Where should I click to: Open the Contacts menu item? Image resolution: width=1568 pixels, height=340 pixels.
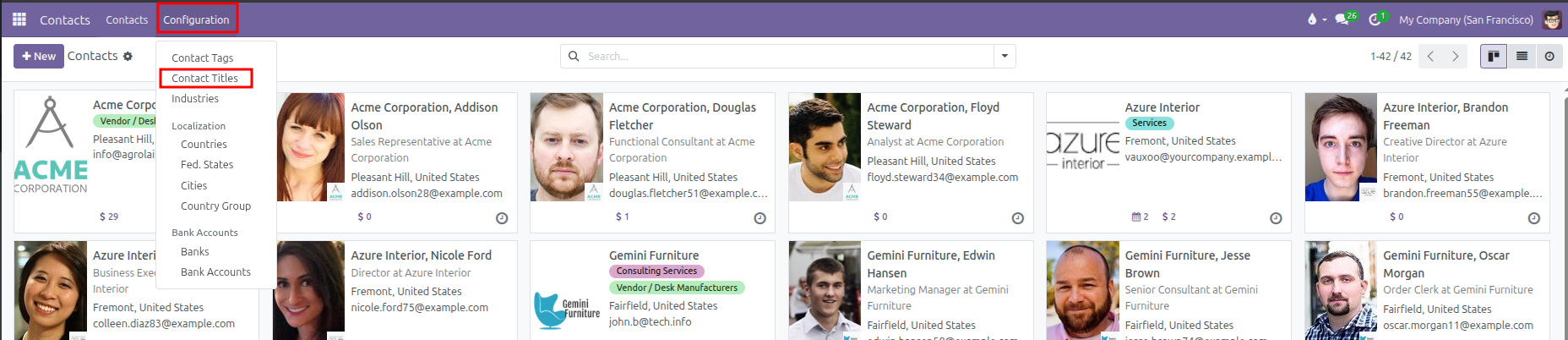127,19
